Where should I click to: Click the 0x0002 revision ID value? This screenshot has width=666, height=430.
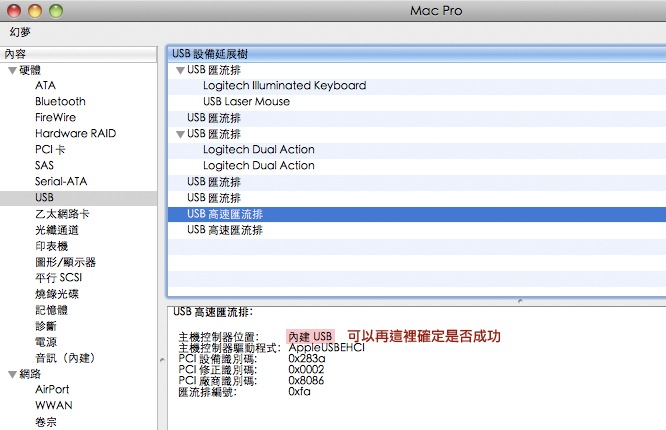click(306, 370)
